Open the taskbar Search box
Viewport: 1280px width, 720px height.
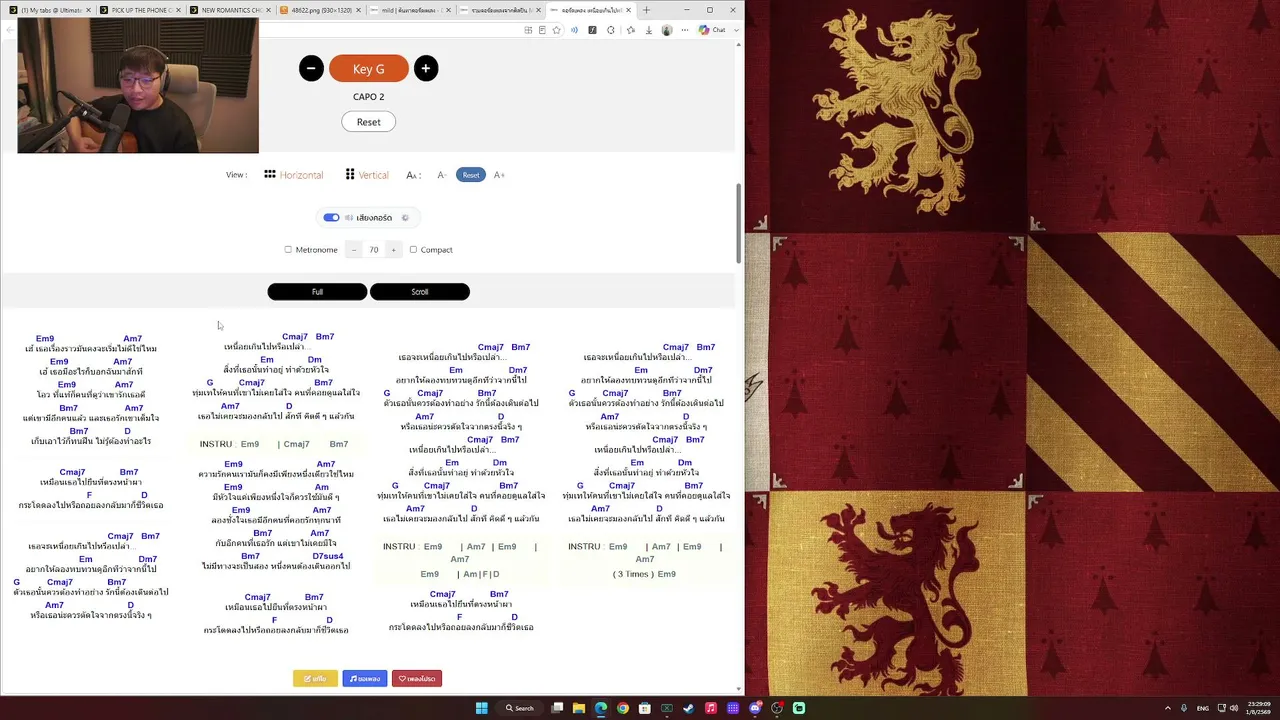click(x=520, y=708)
